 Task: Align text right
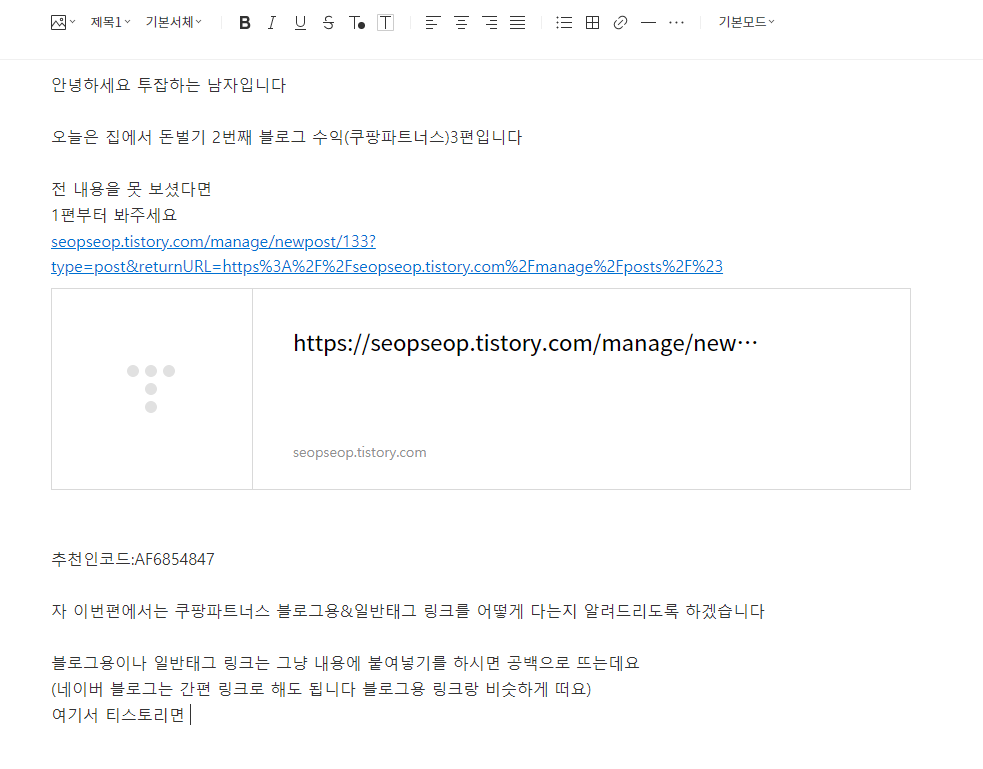click(x=490, y=23)
